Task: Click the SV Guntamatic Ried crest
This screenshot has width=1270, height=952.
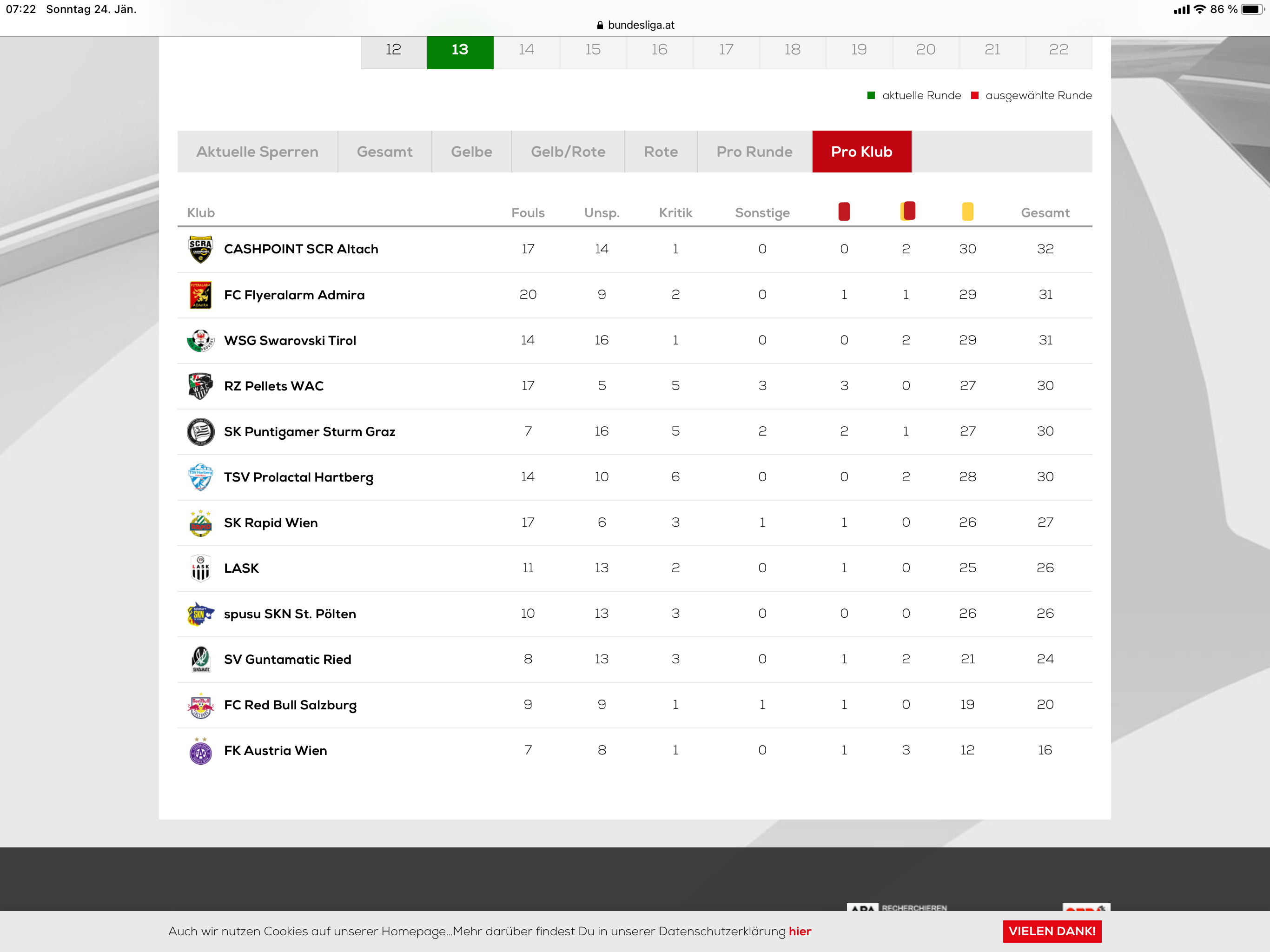Action: pos(200,659)
